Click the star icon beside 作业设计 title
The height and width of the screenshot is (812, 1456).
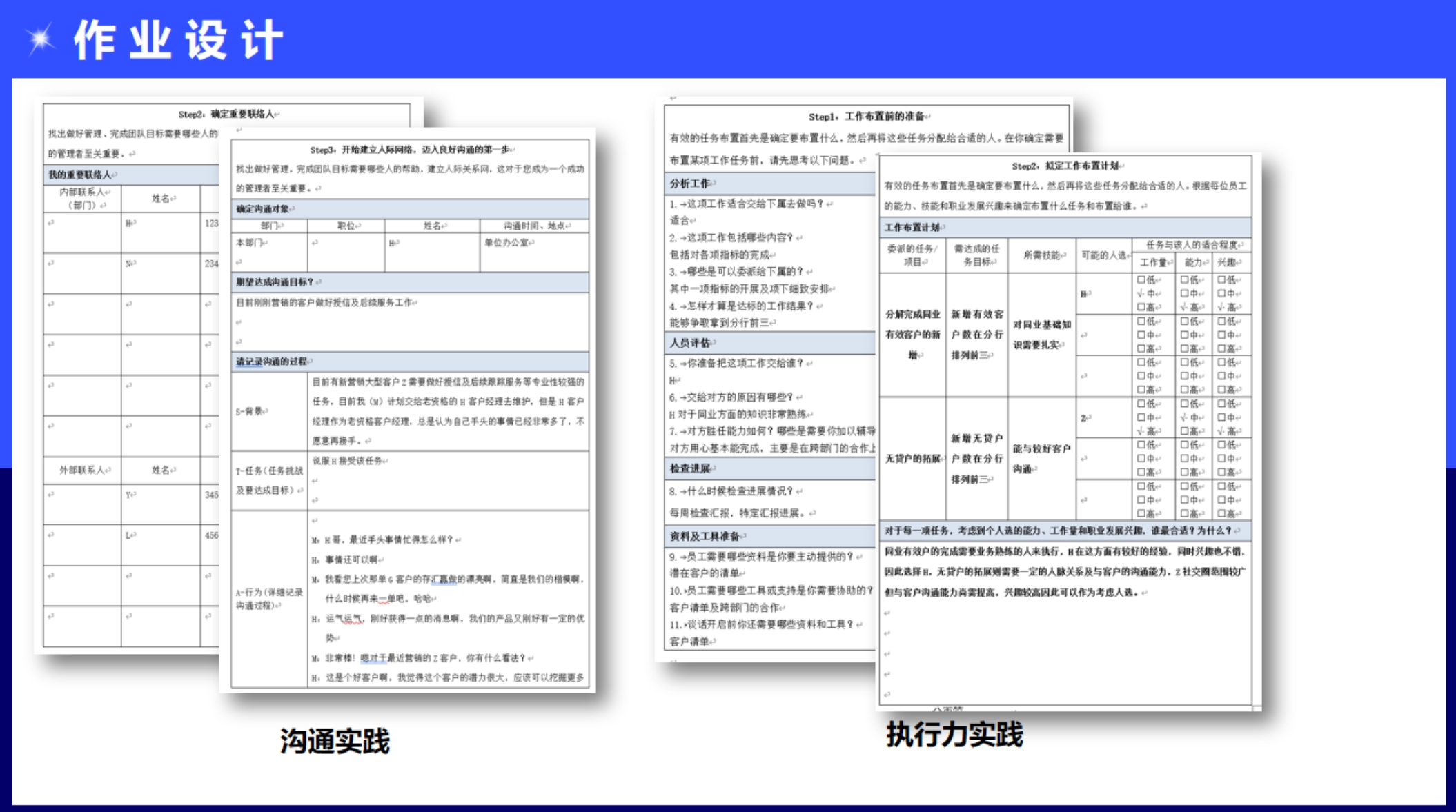tap(40, 39)
